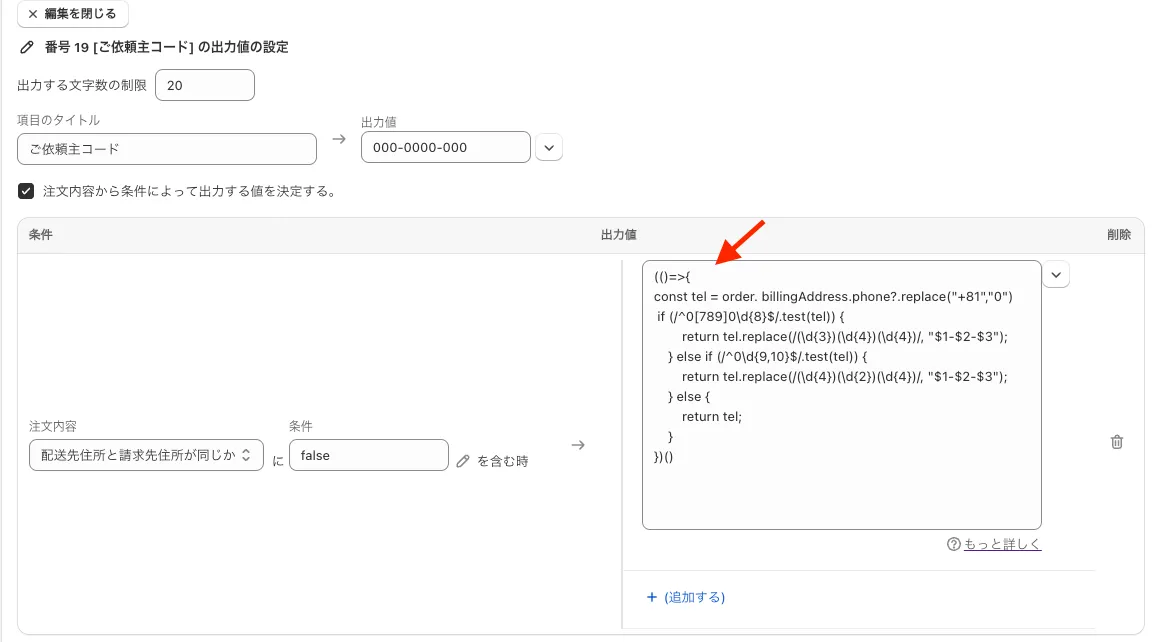Image resolution: width=1157 pixels, height=642 pixels.
Task: Click the ご依頼主コード title input field
Action: [x=167, y=148]
